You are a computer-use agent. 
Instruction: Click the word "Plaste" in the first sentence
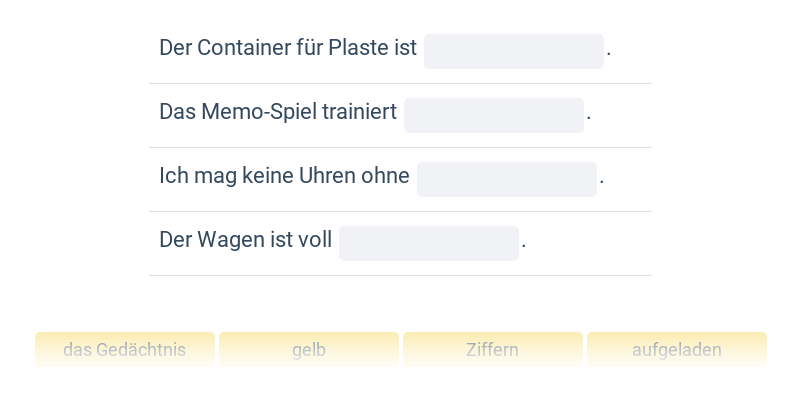point(357,48)
